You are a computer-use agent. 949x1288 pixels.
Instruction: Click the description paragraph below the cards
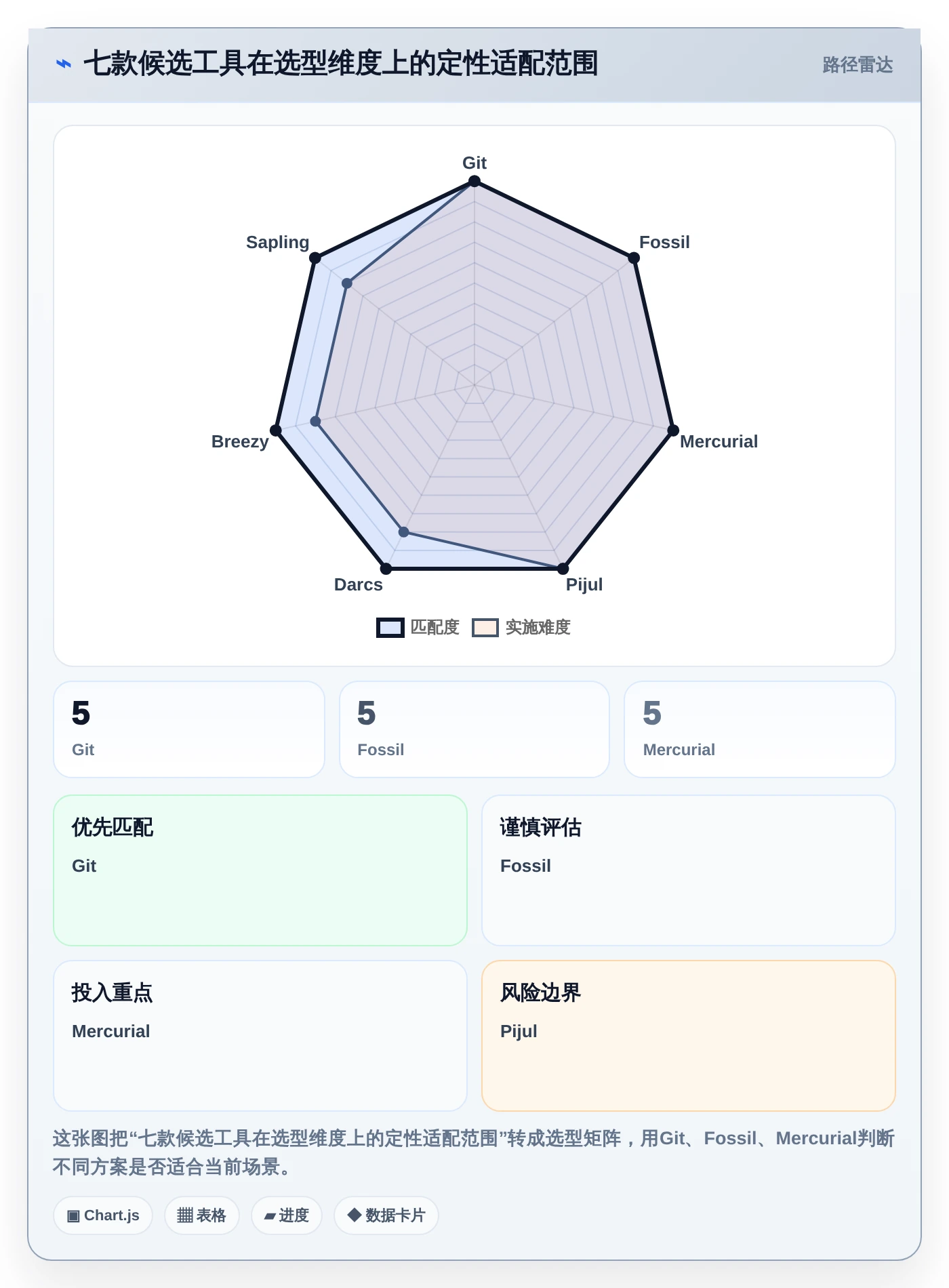click(x=474, y=1152)
